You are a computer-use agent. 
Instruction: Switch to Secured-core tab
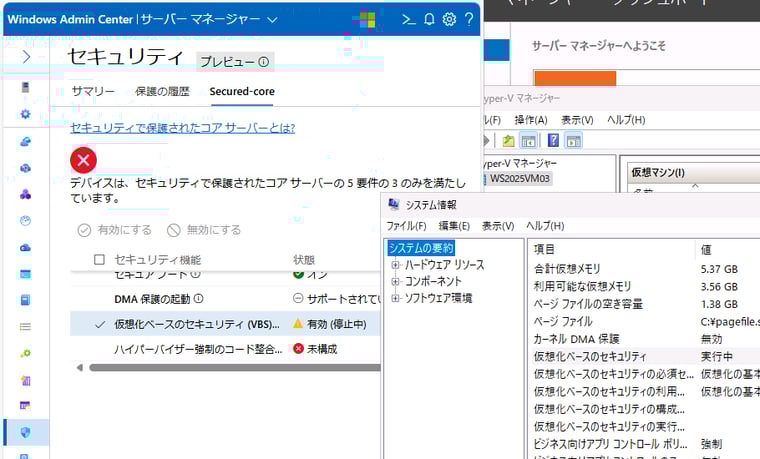pos(242,91)
